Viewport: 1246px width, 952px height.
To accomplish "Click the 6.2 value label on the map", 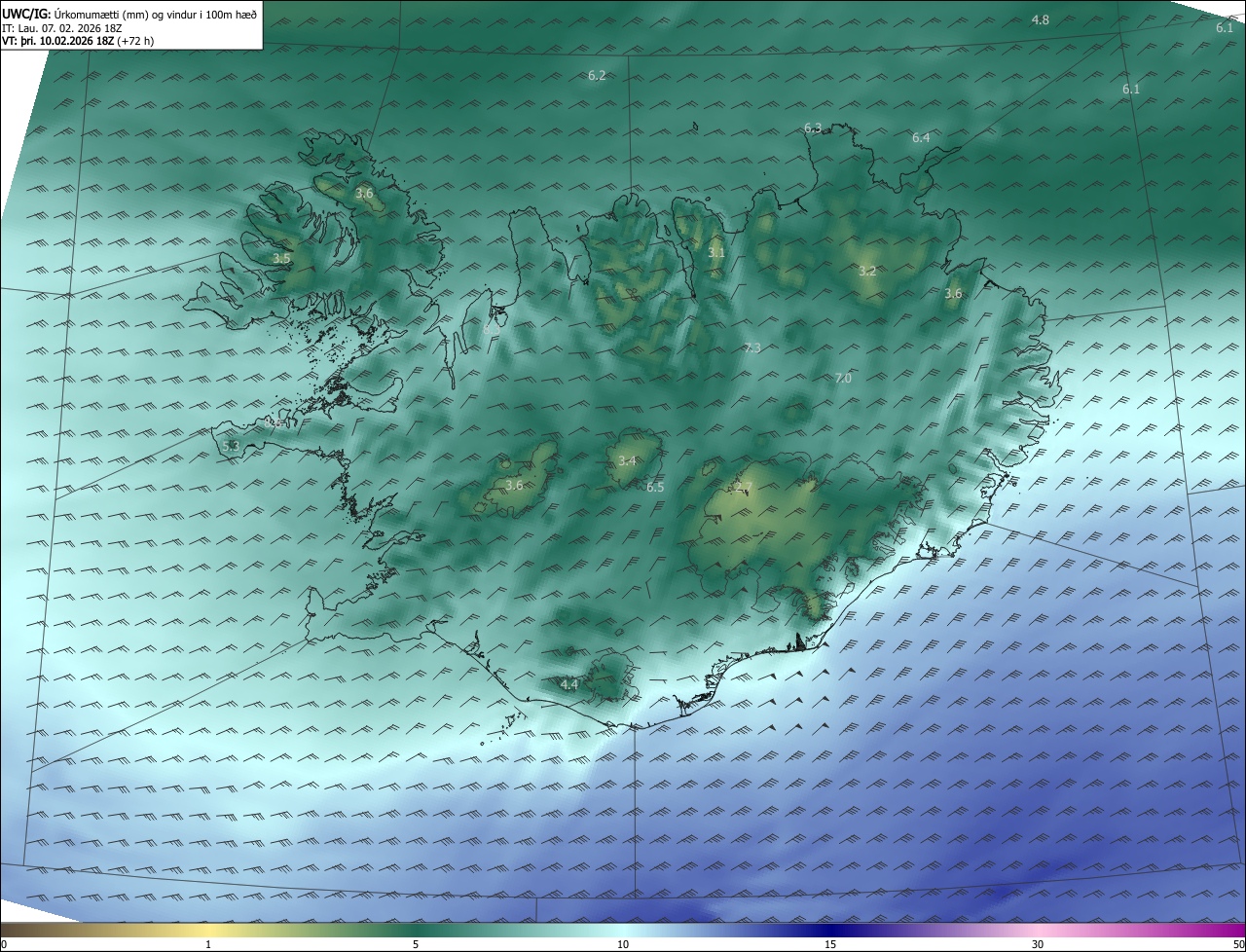I will click(597, 75).
